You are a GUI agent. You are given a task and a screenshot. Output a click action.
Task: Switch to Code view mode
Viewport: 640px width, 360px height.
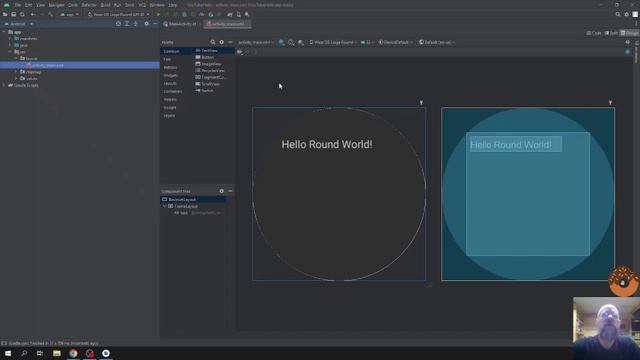(594, 33)
